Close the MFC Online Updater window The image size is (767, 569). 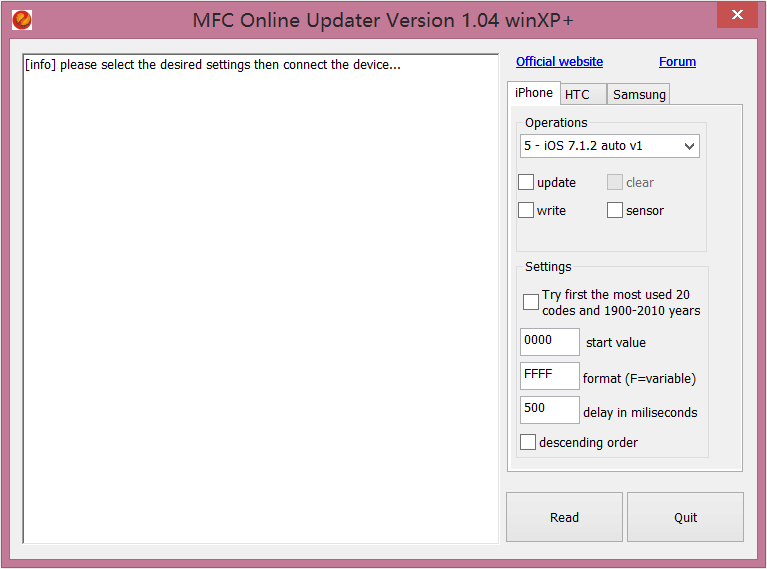coord(737,15)
